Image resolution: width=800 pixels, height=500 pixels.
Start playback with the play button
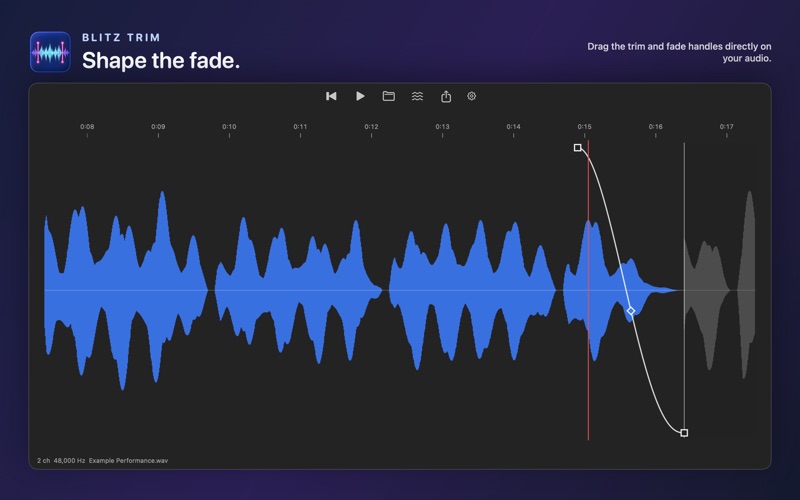click(360, 96)
